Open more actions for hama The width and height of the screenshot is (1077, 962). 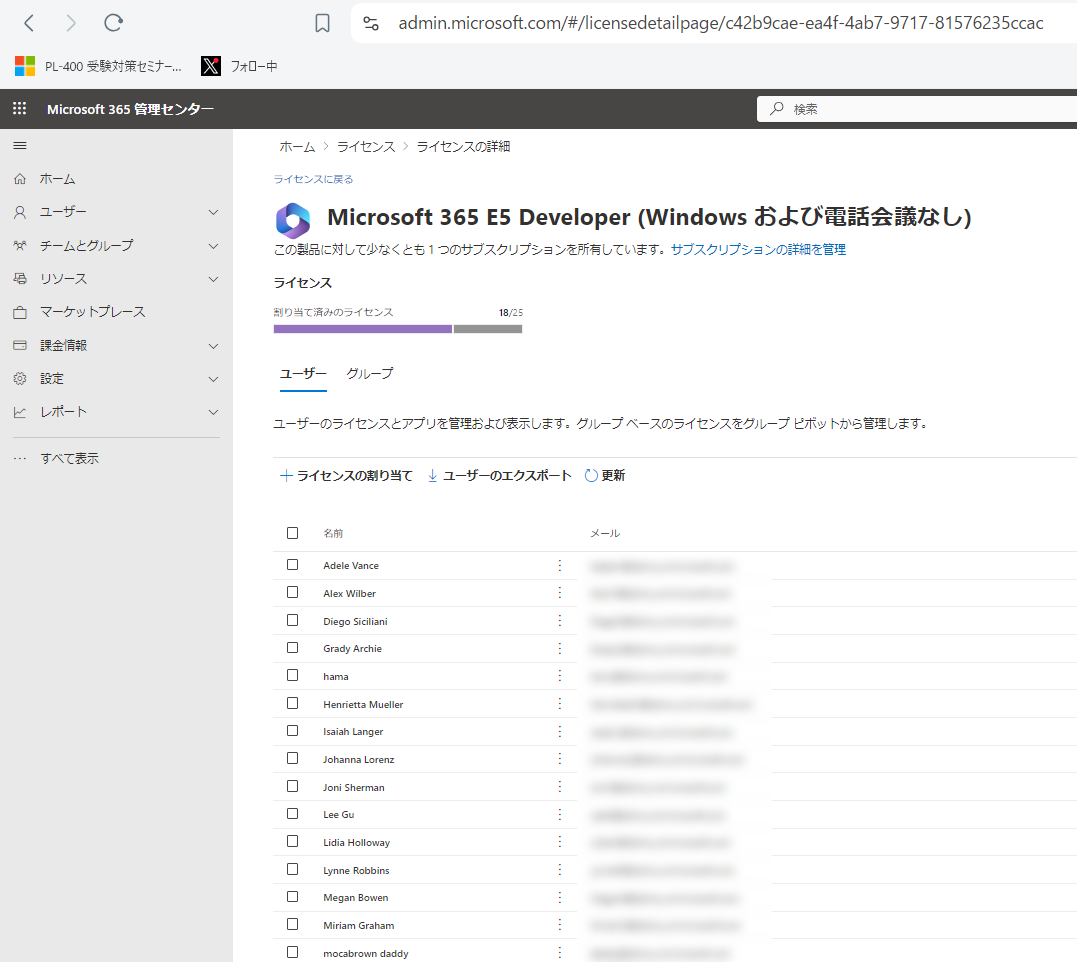[x=560, y=676]
